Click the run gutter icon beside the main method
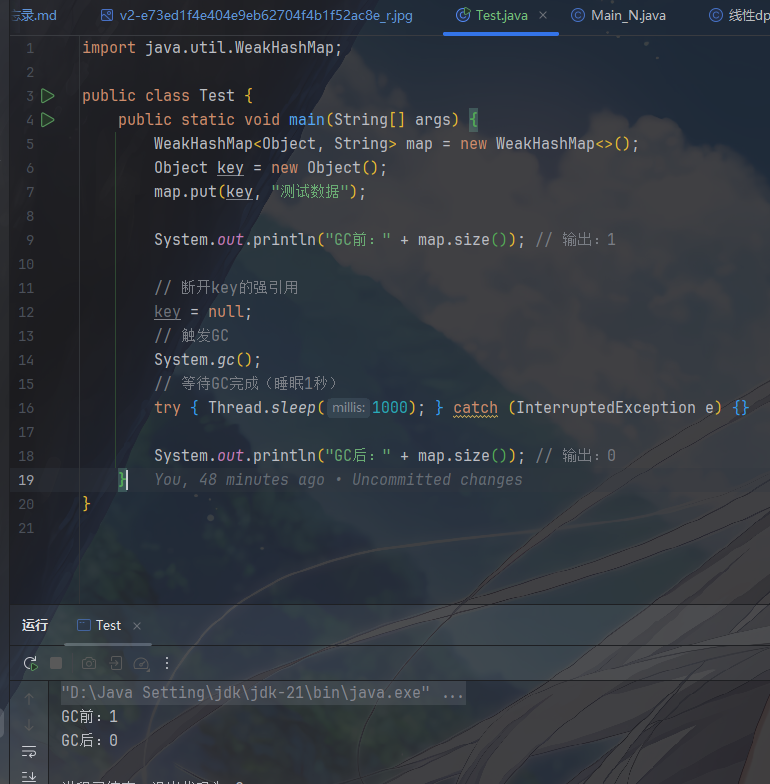 pos(48,120)
